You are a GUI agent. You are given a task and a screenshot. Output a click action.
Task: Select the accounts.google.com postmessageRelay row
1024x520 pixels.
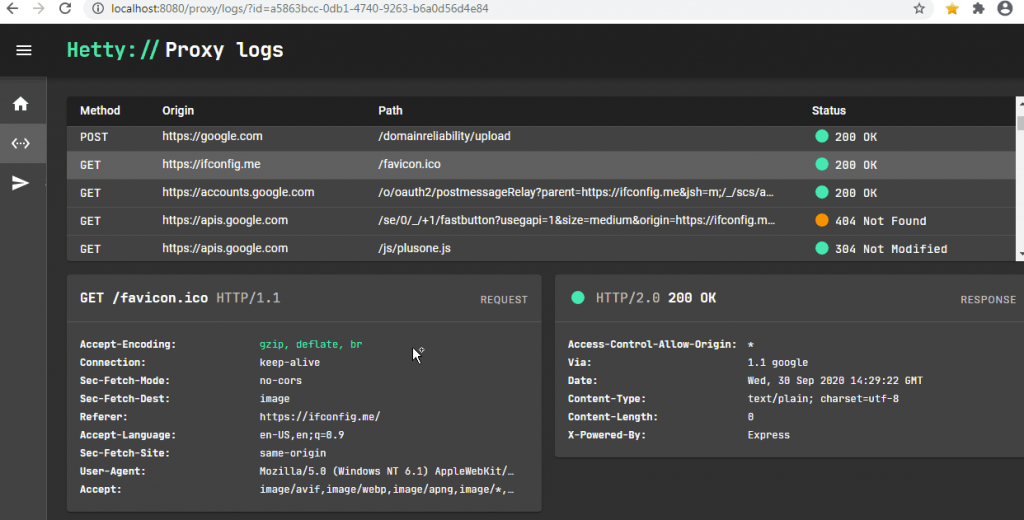(x=541, y=193)
